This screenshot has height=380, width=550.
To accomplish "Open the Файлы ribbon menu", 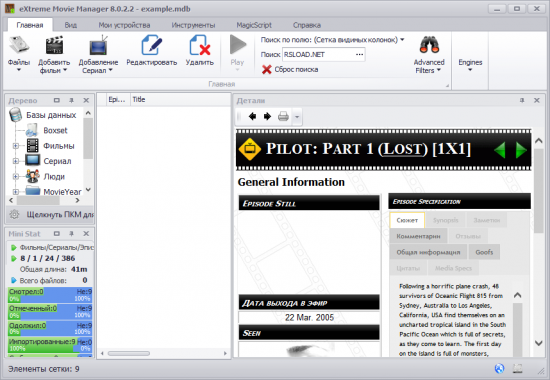I will coord(19,54).
